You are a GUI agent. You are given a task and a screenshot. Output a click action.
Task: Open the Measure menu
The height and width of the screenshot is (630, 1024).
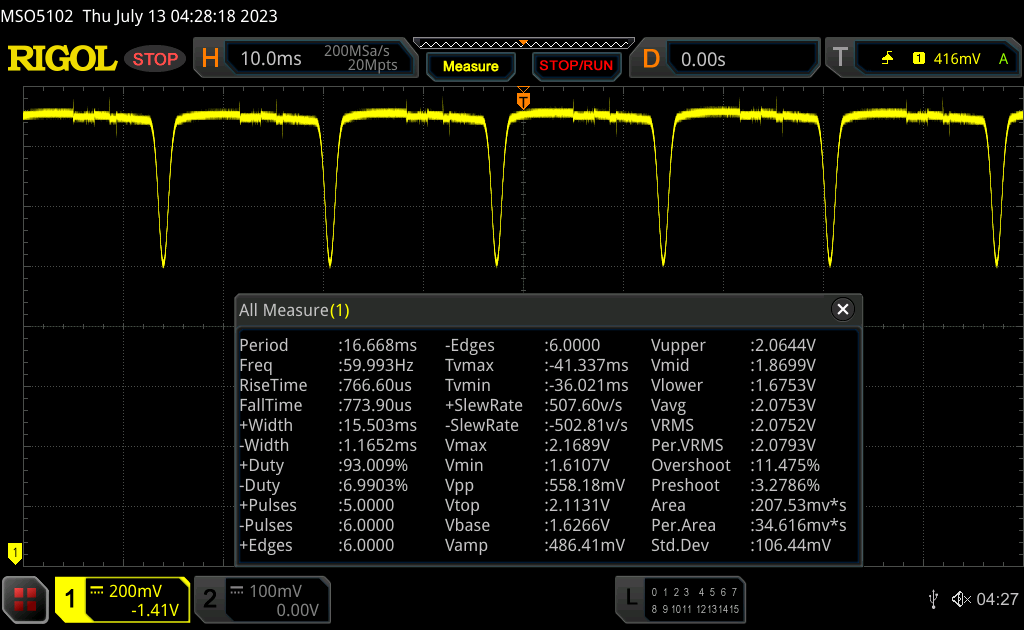[x=470, y=66]
